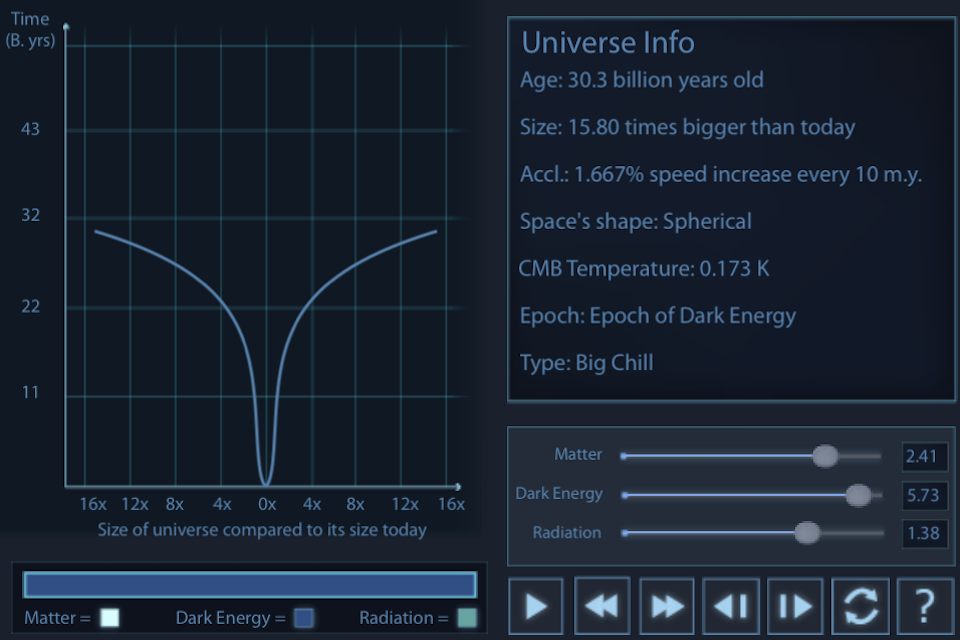The width and height of the screenshot is (960, 640).
Task: Click the '11' time axis label
Action: [x=31, y=392]
